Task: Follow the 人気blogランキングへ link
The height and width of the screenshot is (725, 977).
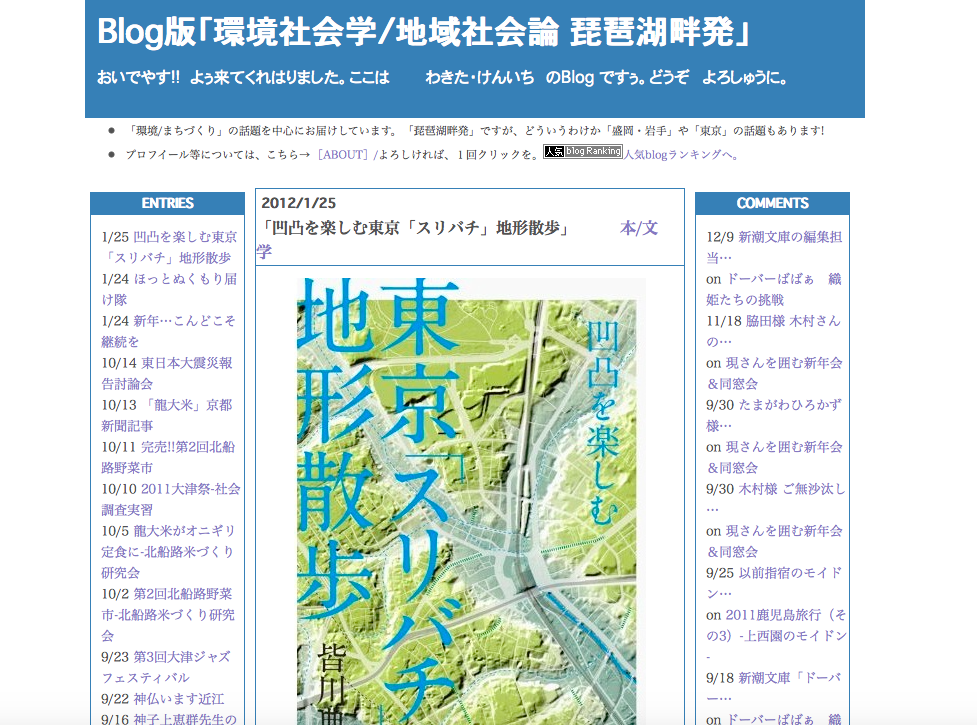Action: pyautogui.click(x=682, y=154)
